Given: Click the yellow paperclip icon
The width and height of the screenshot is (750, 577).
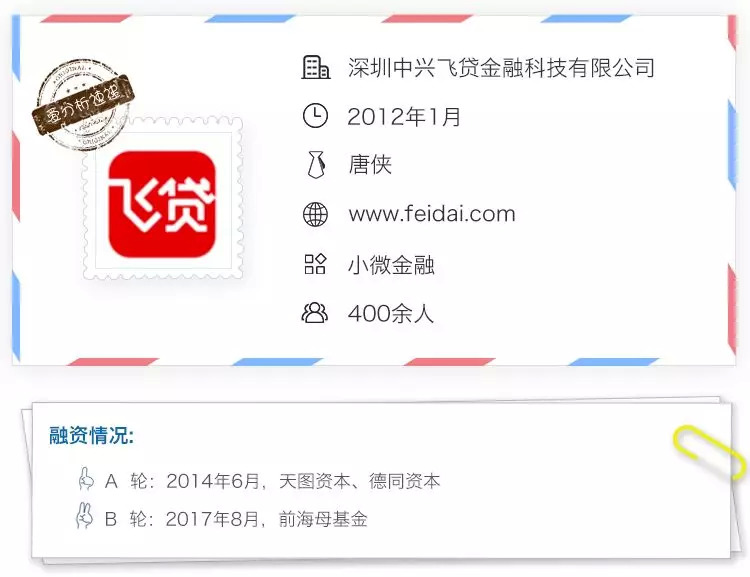Looking at the screenshot, I should click(709, 451).
